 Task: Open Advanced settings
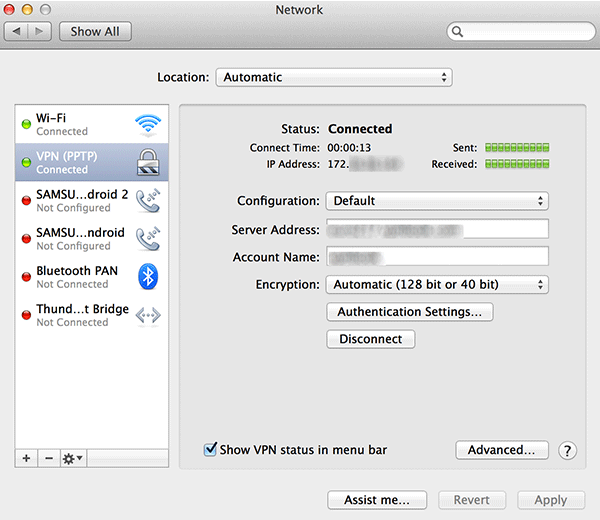pyautogui.click(x=502, y=450)
